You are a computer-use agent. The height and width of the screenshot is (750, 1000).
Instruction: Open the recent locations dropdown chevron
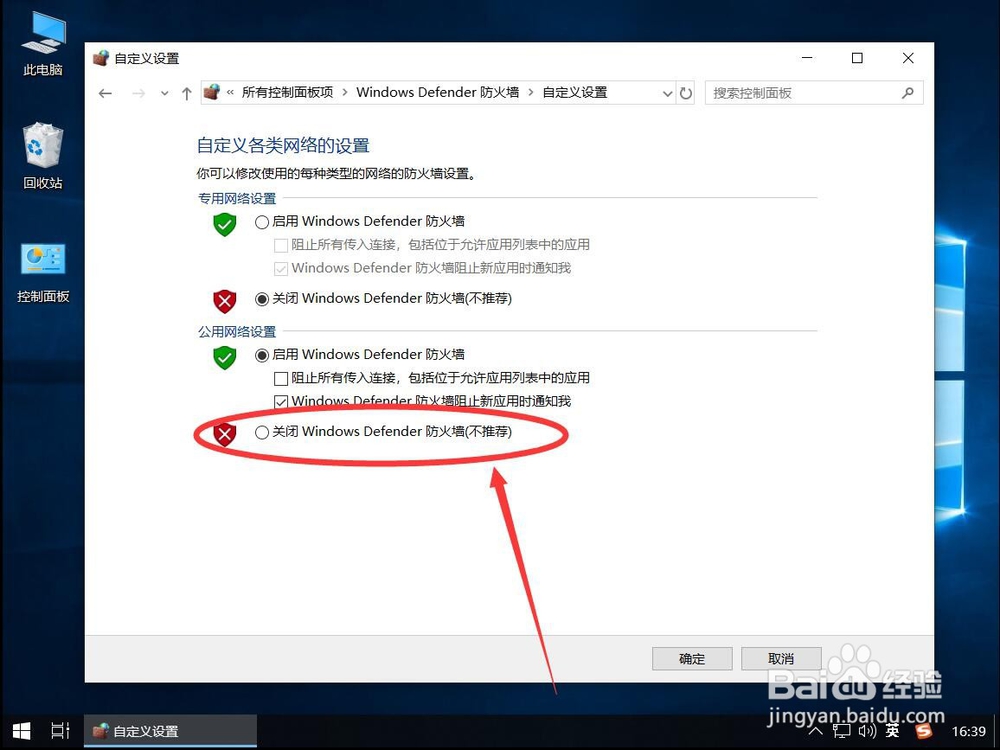tap(165, 93)
